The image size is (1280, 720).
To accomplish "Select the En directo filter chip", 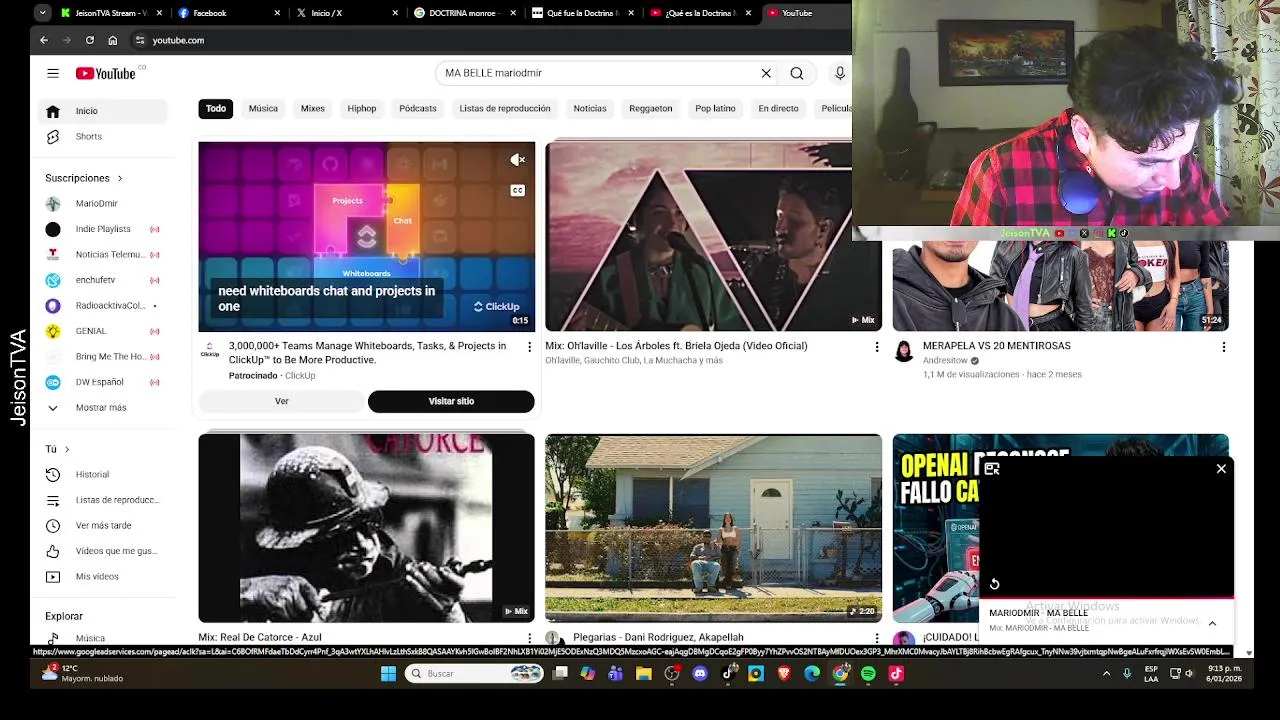I will point(778,108).
